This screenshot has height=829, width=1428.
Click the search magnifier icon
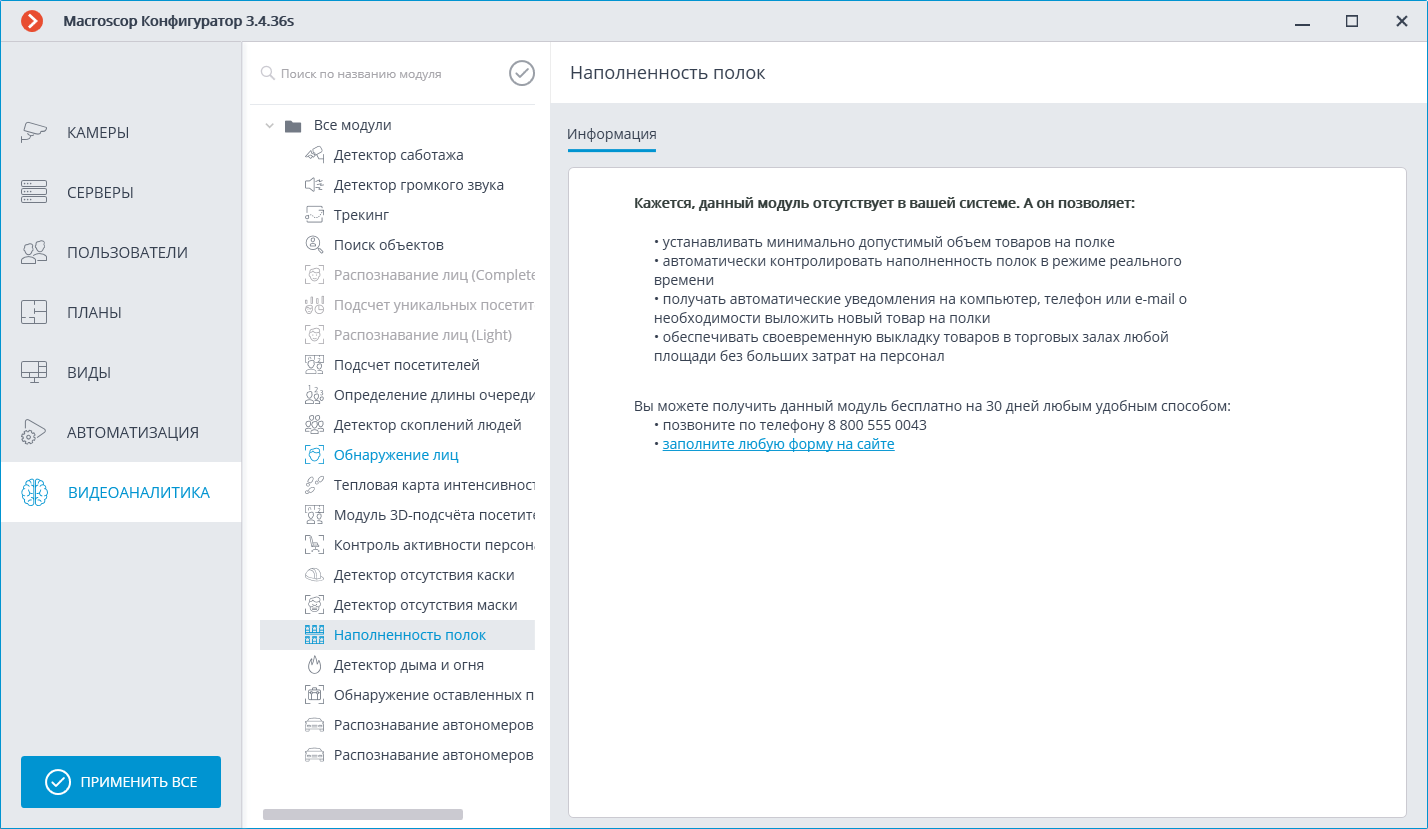268,74
